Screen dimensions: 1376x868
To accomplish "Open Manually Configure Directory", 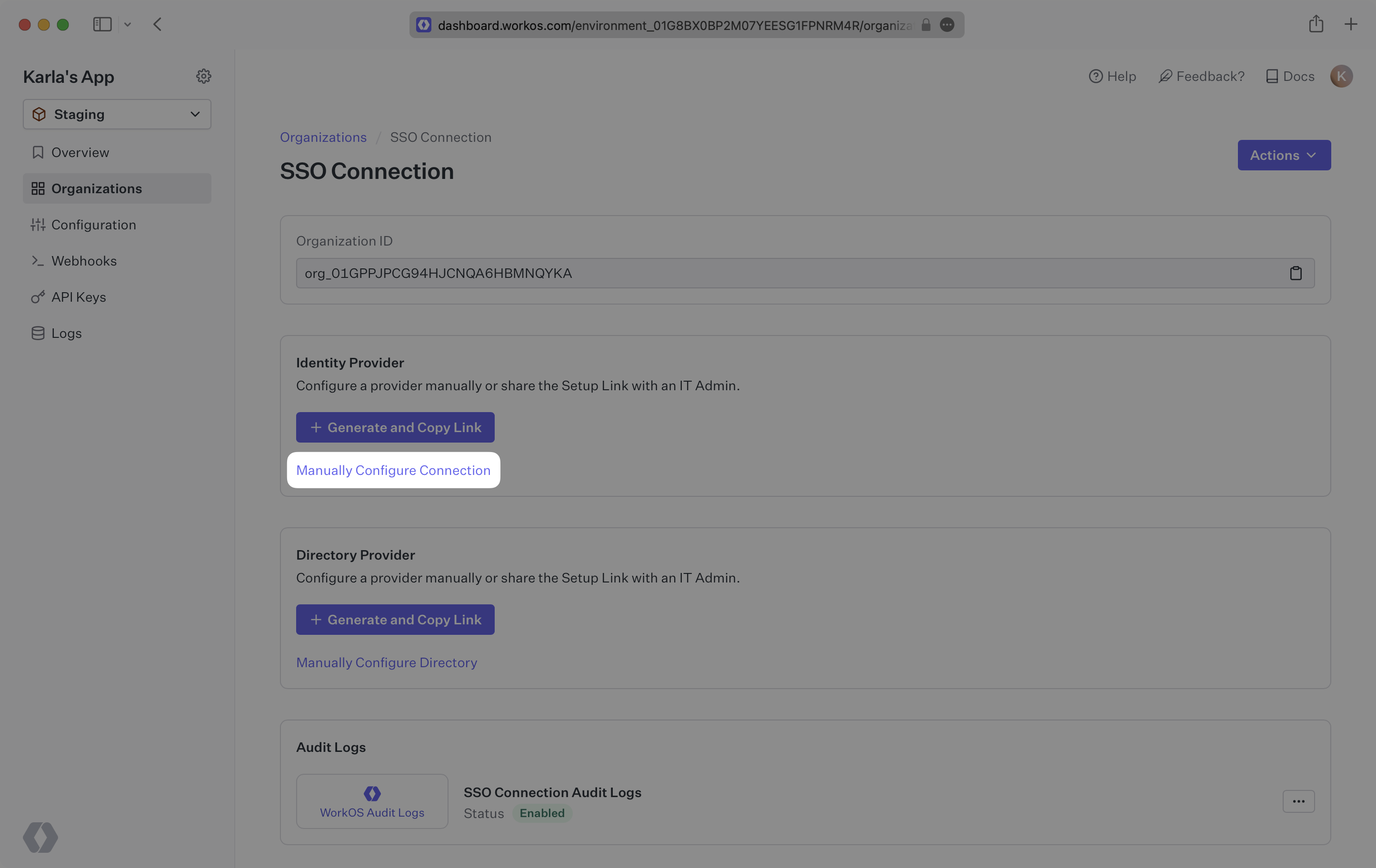I will 386,662.
